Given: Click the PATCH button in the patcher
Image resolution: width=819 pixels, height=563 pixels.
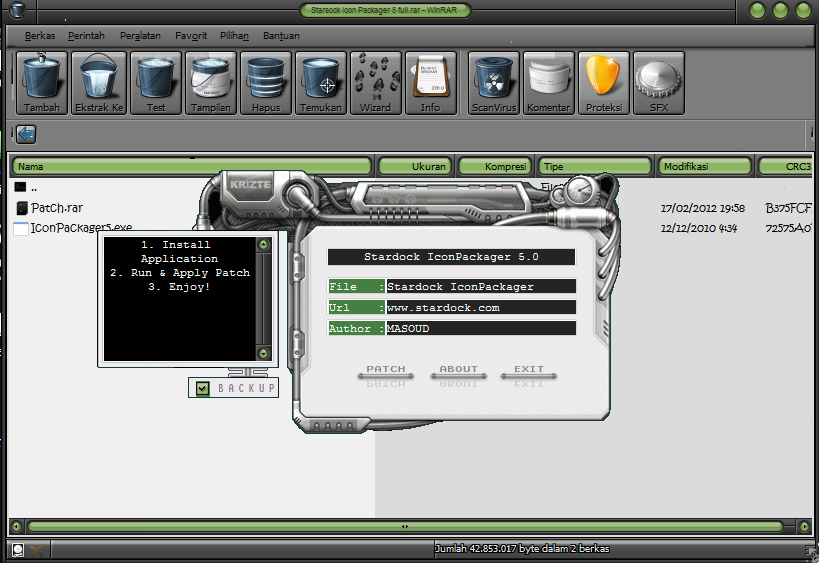Looking at the screenshot, I should tap(386, 371).
